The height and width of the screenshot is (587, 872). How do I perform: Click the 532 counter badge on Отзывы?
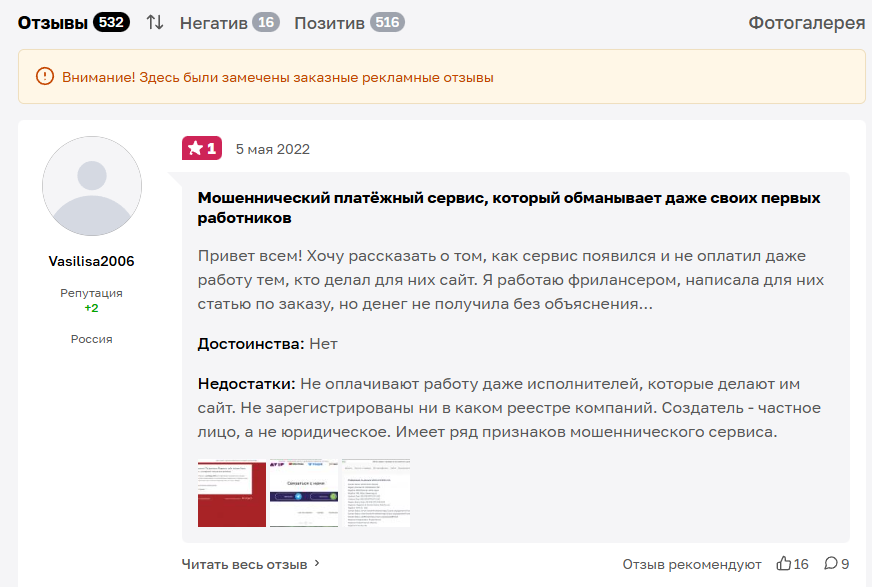pos(113,21)
